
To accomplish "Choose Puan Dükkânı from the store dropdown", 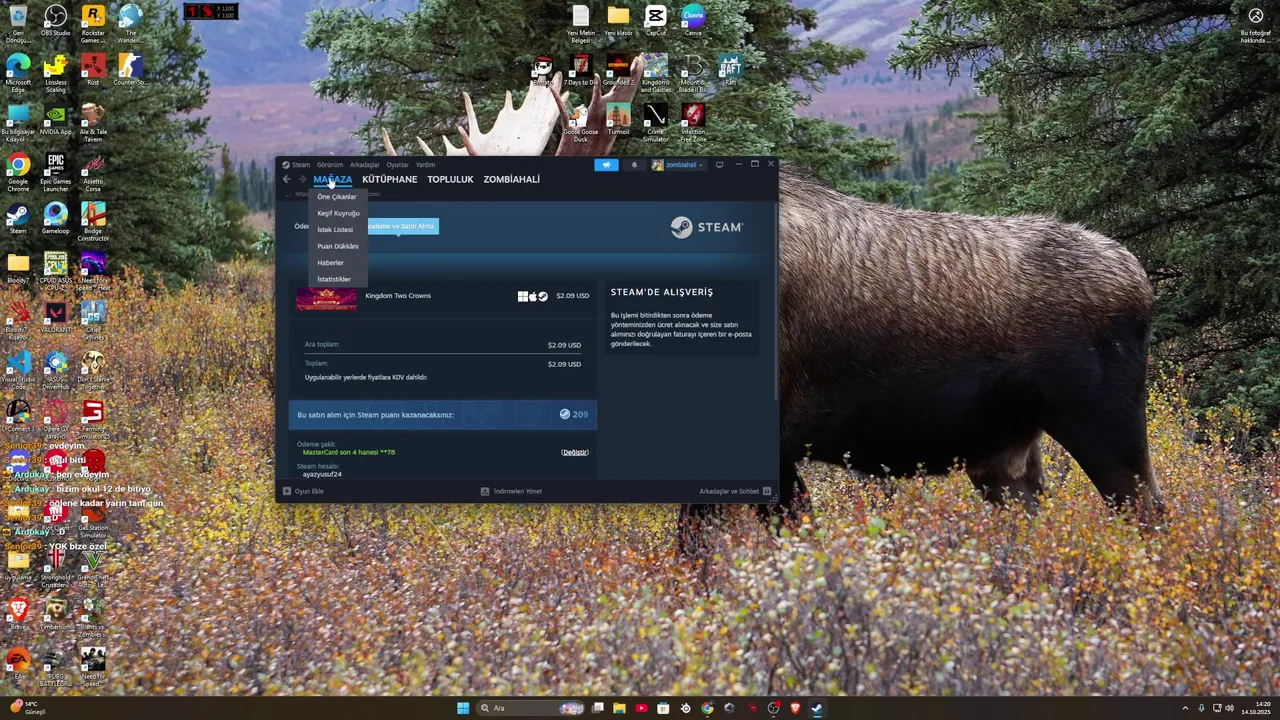I will click(338, 246).
